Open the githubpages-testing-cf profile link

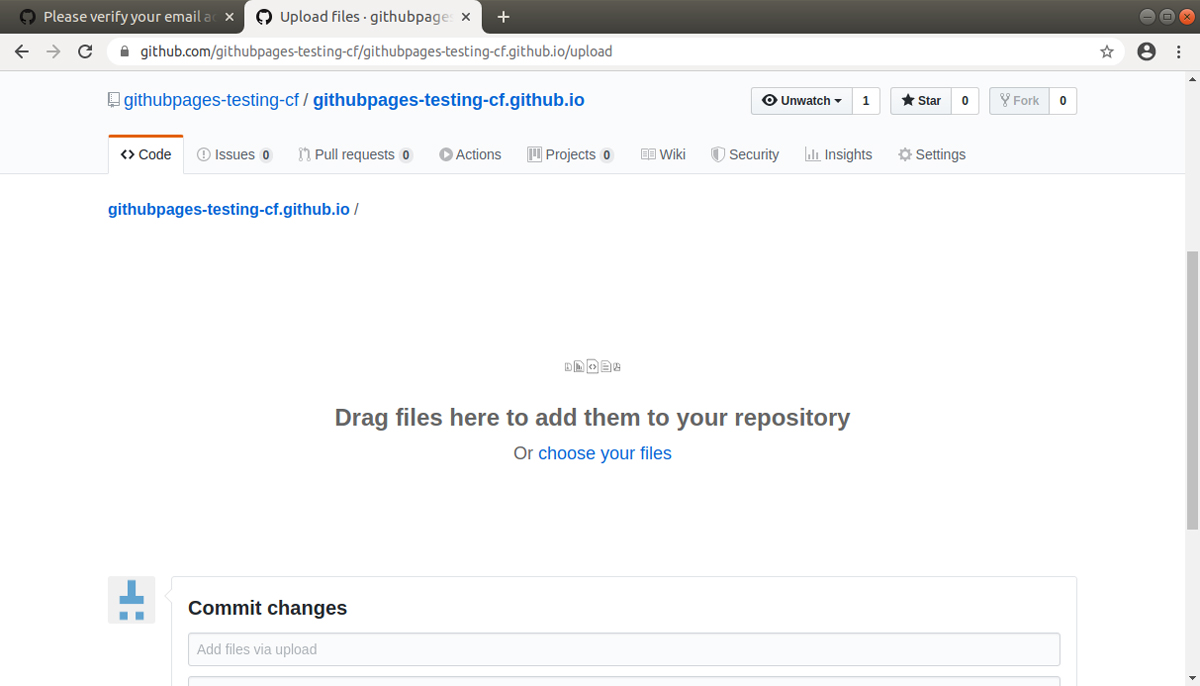[210, 99]
